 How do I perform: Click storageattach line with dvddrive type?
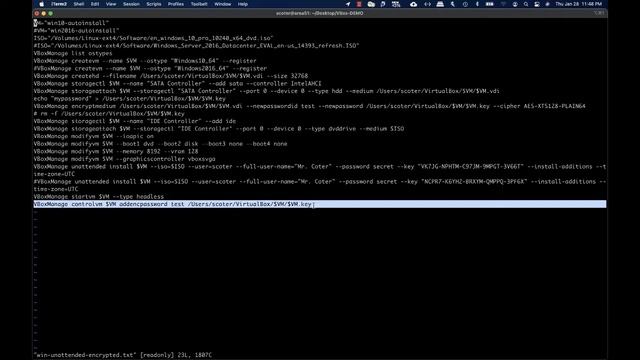coord(219,129)
